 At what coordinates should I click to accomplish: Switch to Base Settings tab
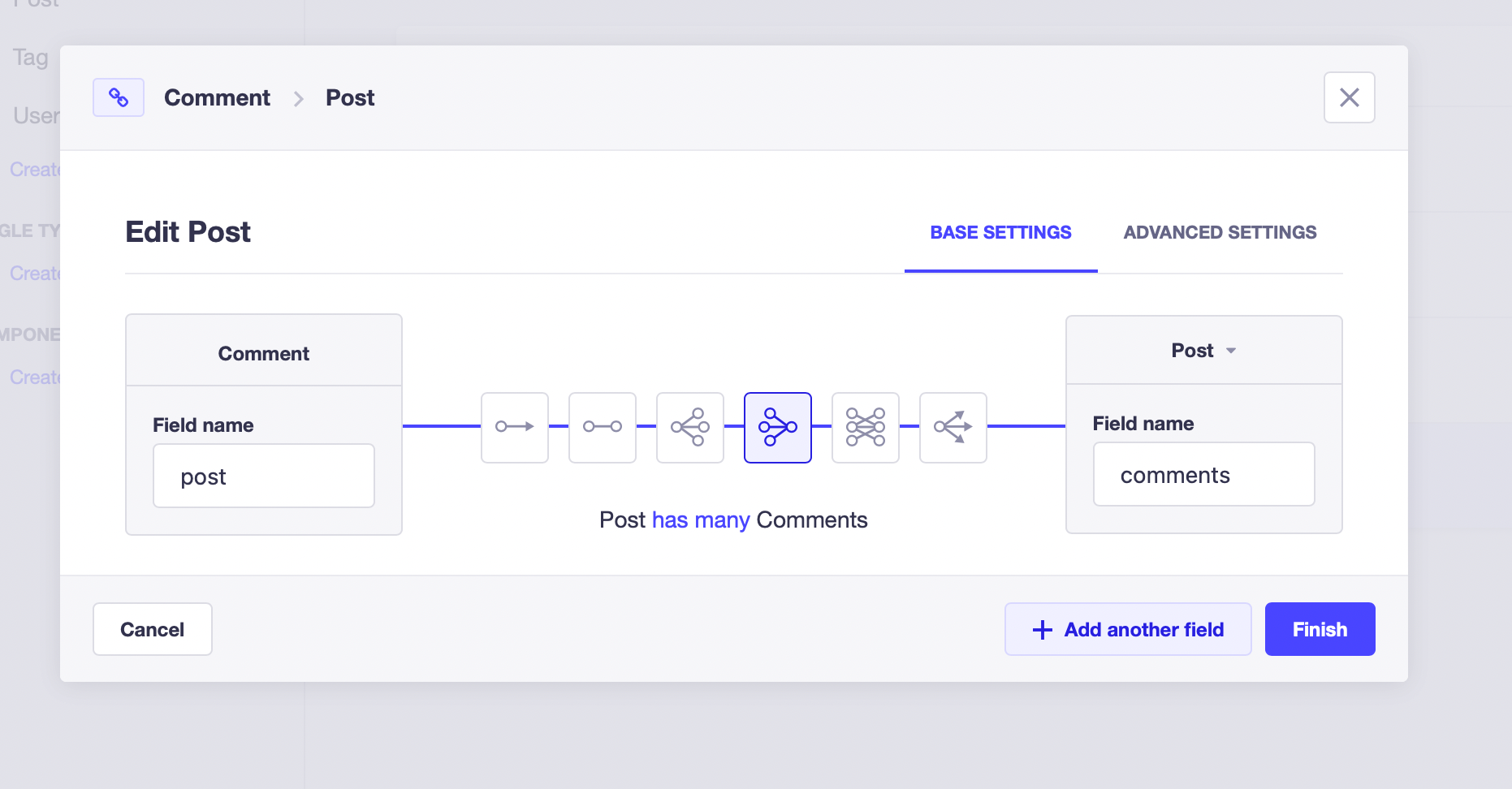click(x=1000, y=233)
